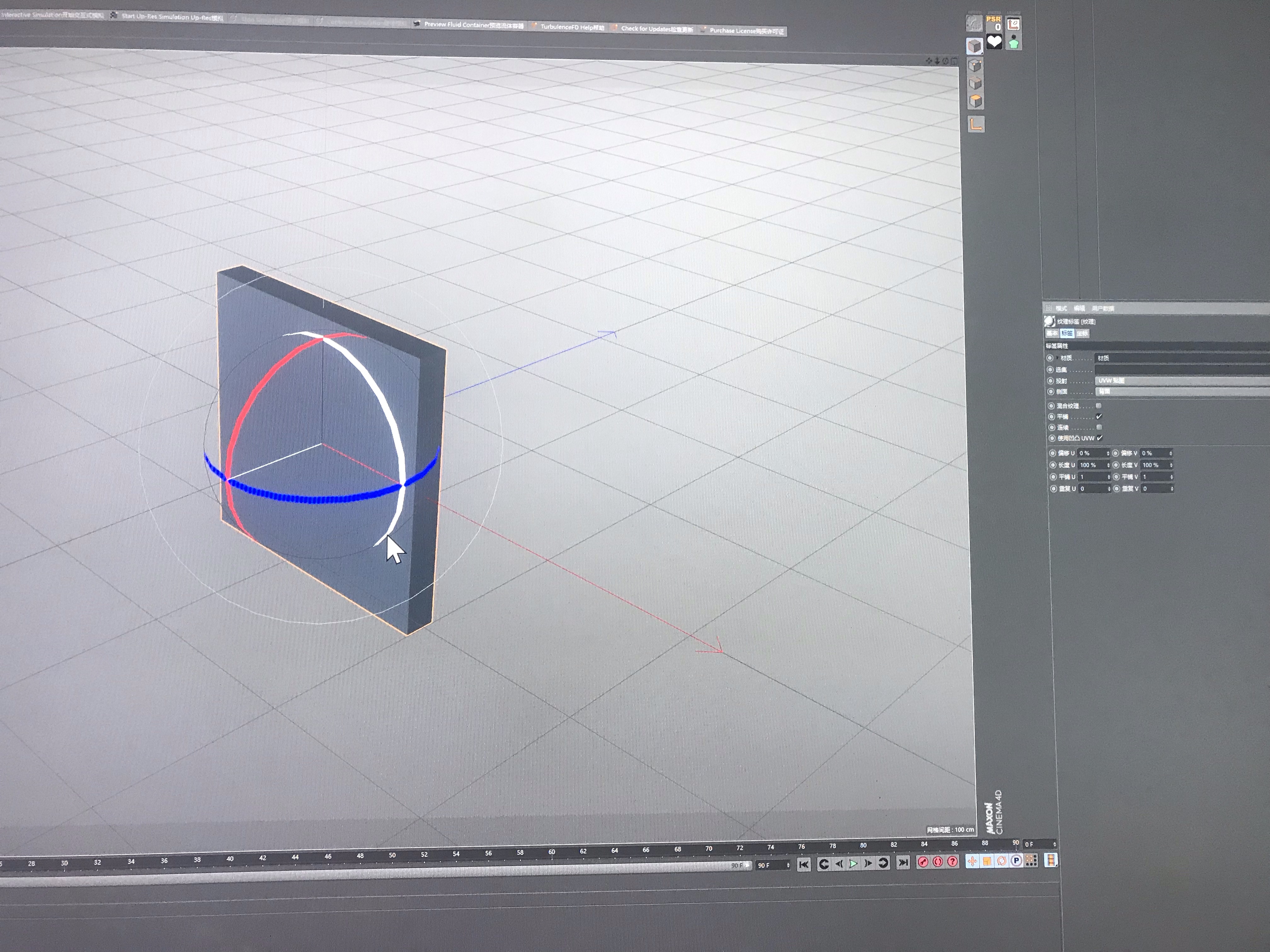This screenshot has height=952, width=1270.
Task: Toggle the 混合纹理 checkbox
Action: pos(1098,406)
